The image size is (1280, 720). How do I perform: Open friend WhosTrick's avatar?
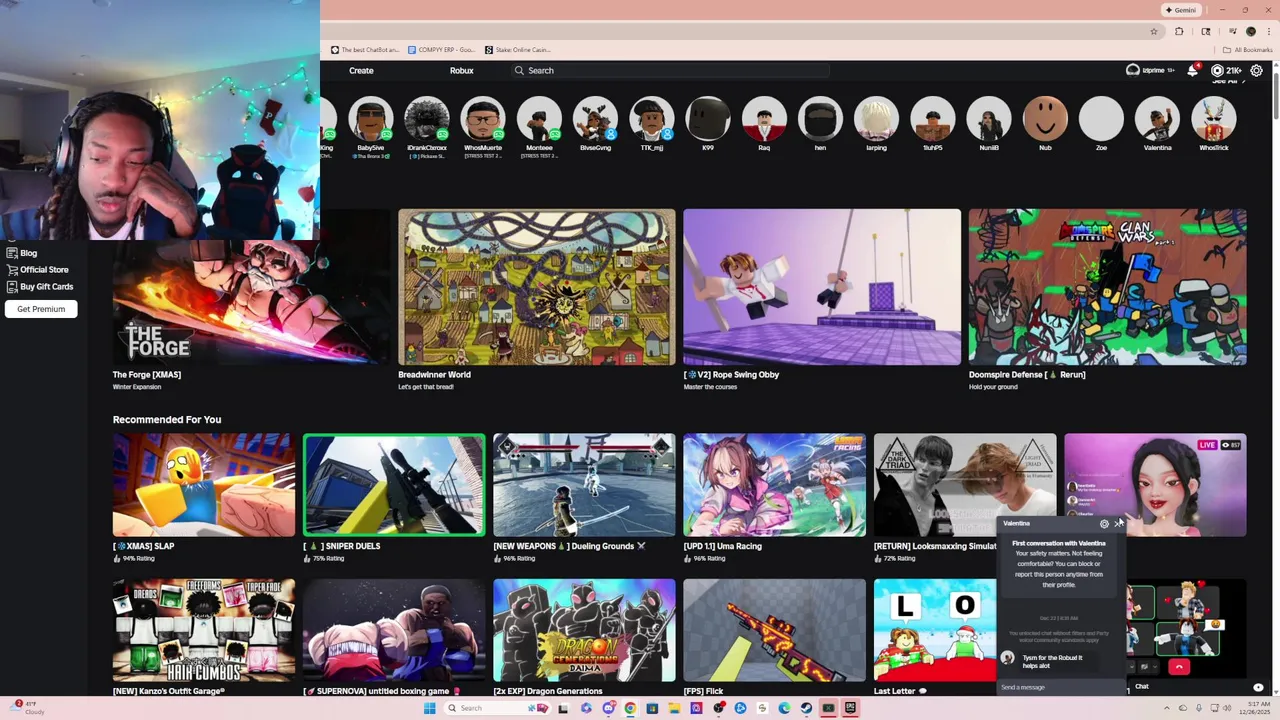click(1214, 118)
